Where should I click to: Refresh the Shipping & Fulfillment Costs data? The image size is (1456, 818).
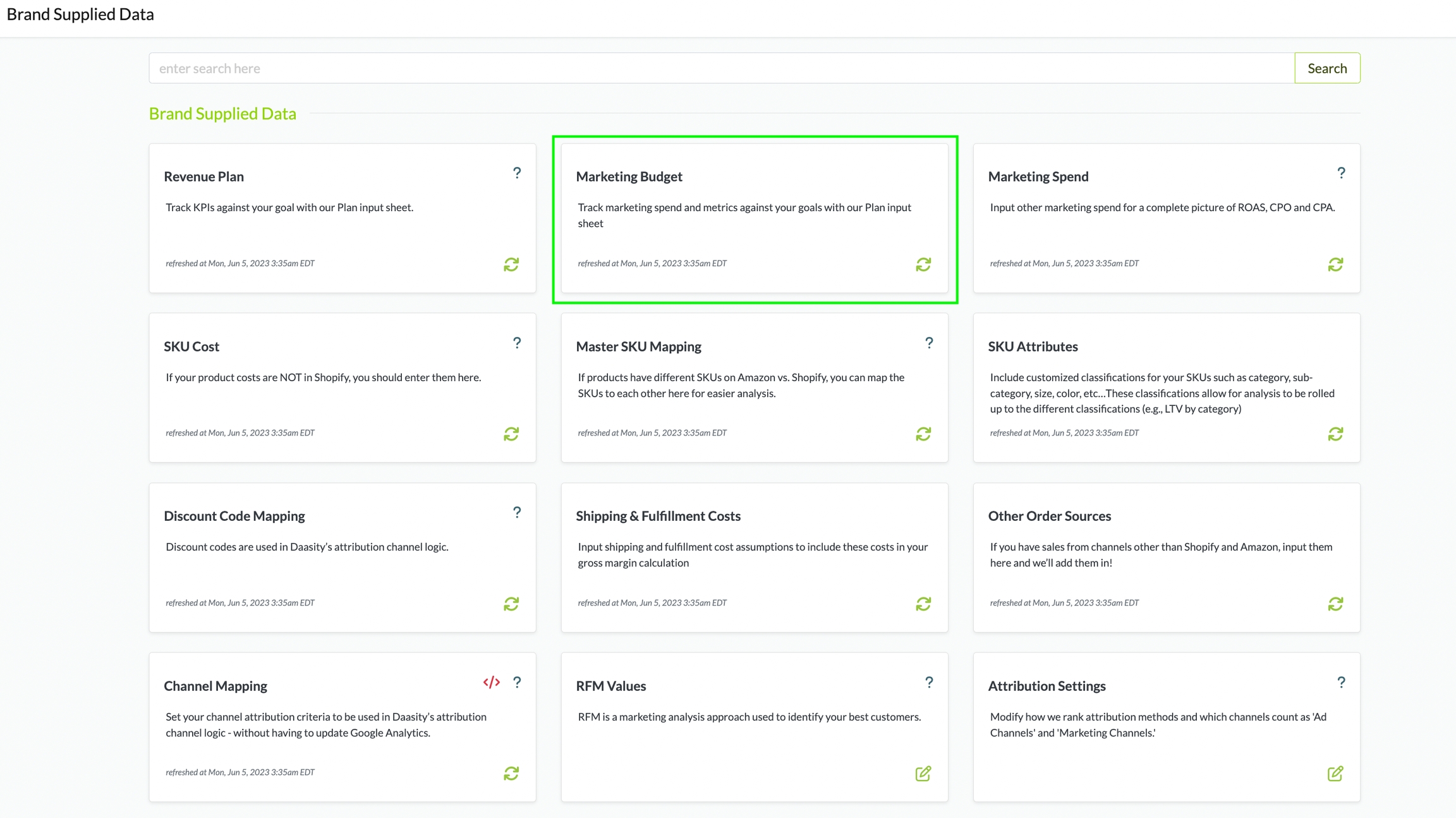pos(923,604)
